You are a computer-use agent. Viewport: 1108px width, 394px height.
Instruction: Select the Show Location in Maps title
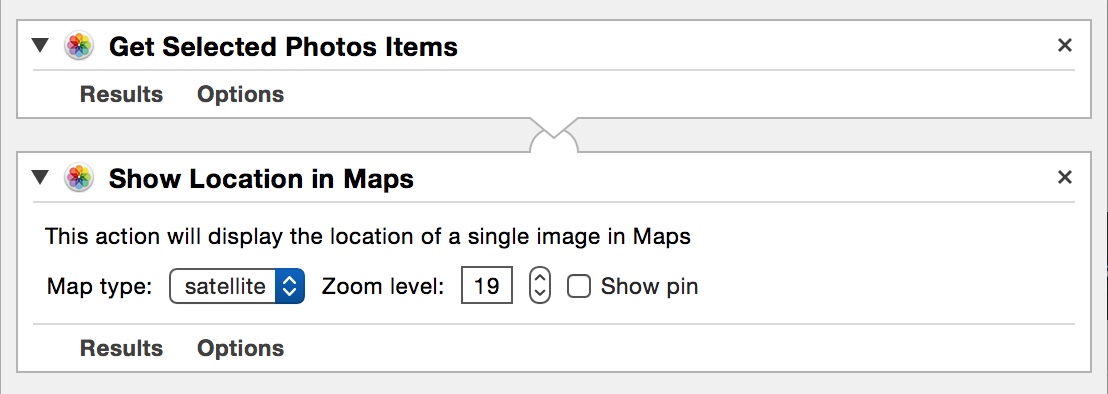[261, 179]
